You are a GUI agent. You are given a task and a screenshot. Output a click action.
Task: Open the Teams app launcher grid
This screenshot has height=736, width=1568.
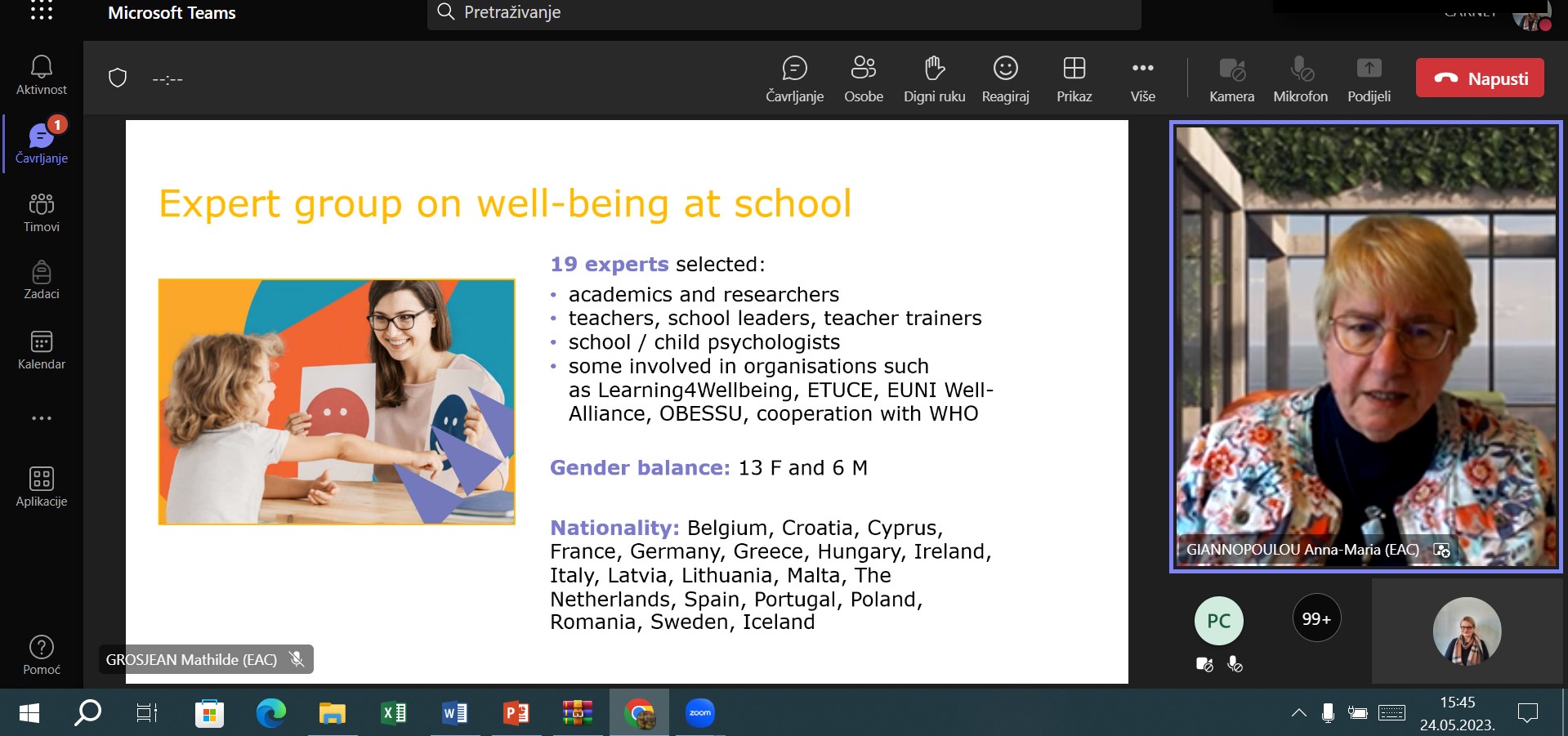[x=41, y=11]
